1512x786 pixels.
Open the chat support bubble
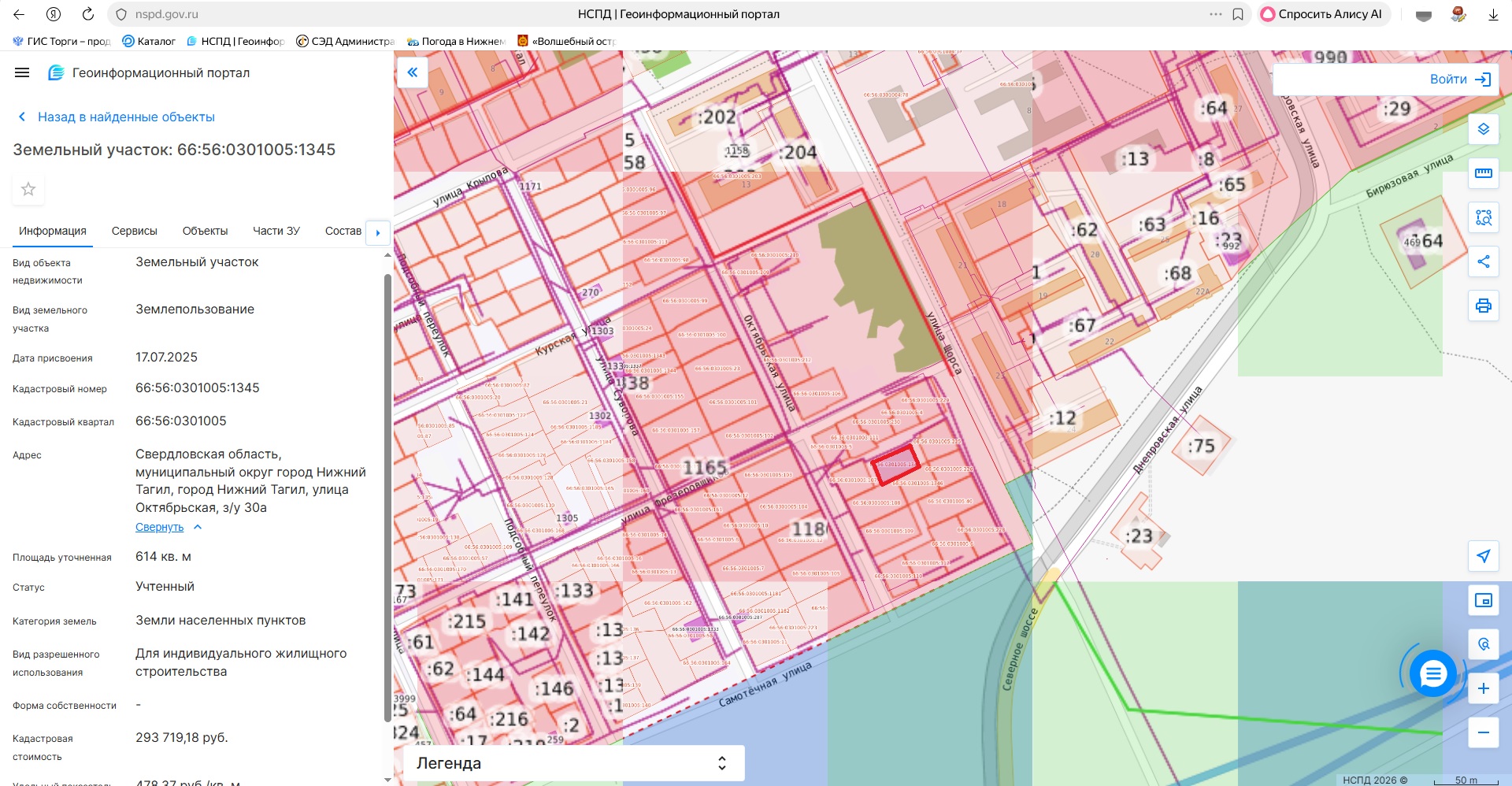pyautogui.click(x=1432, y=673)
